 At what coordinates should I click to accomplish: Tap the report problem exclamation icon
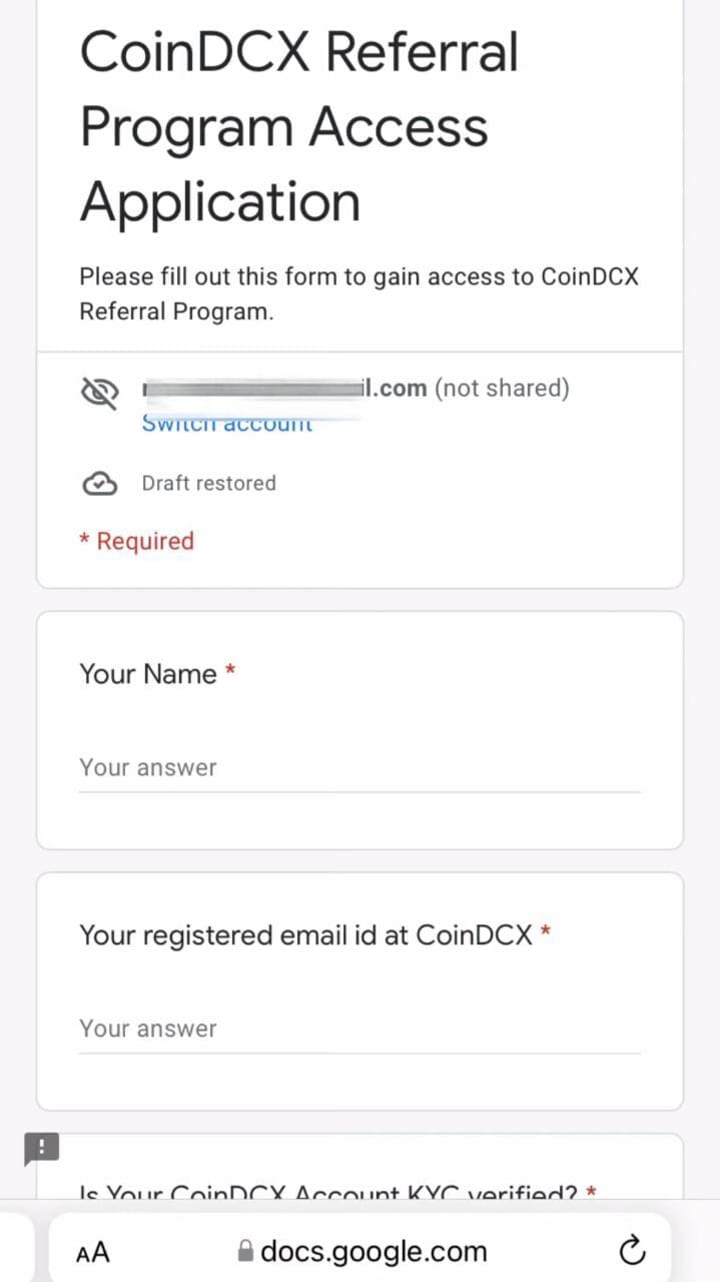pos(41,1149)
